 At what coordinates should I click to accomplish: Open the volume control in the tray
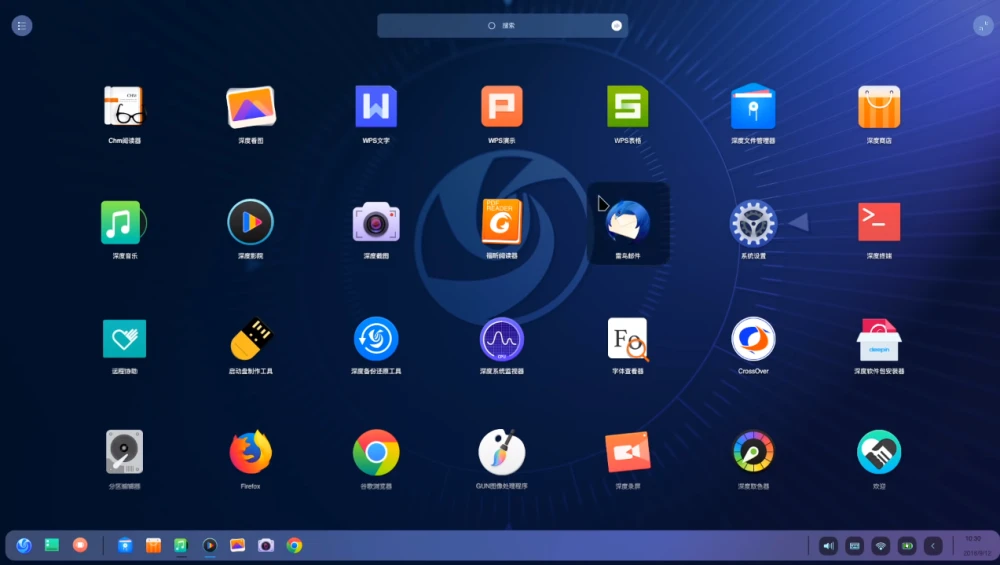coord(828,546)
